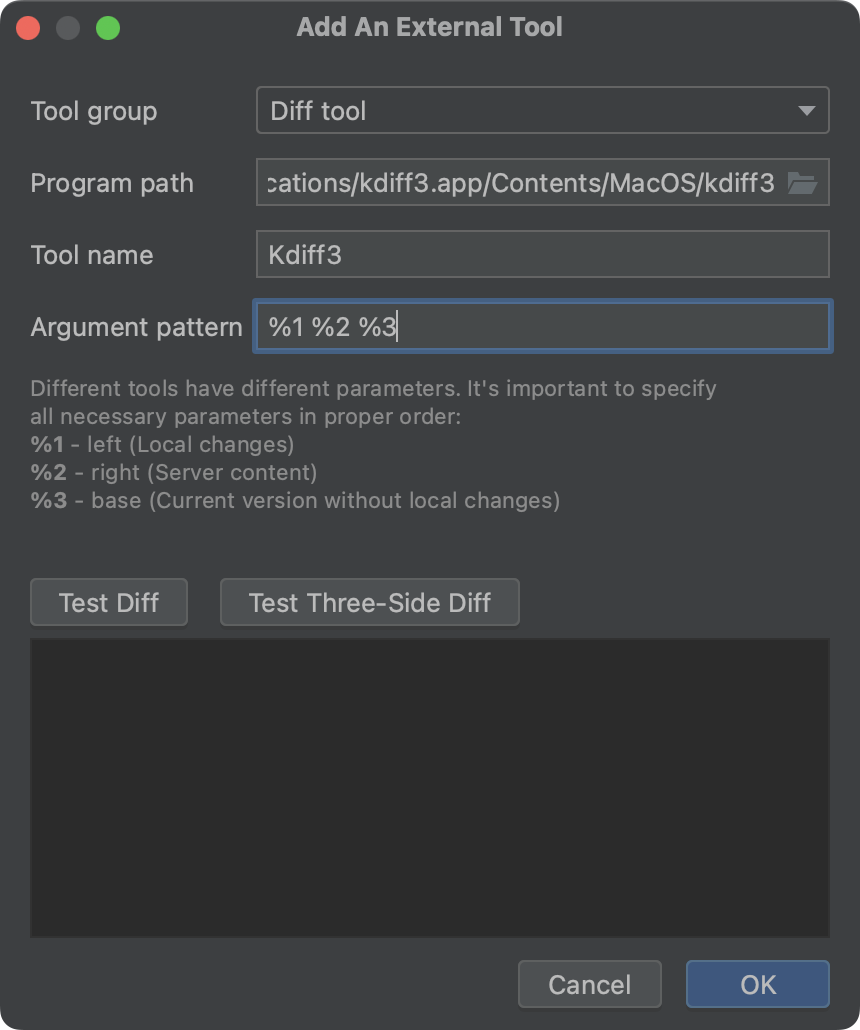Click the parameter description text below Argument pattern
Viewport: 860px width, 1030px height.
coord(373,444)
